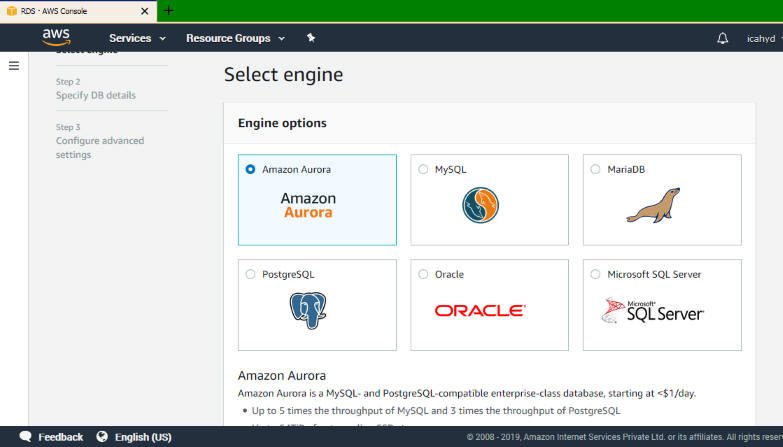Click the red ORACLE logo
Viewport: 783px width, 447px height.
(x=480, y=311)
